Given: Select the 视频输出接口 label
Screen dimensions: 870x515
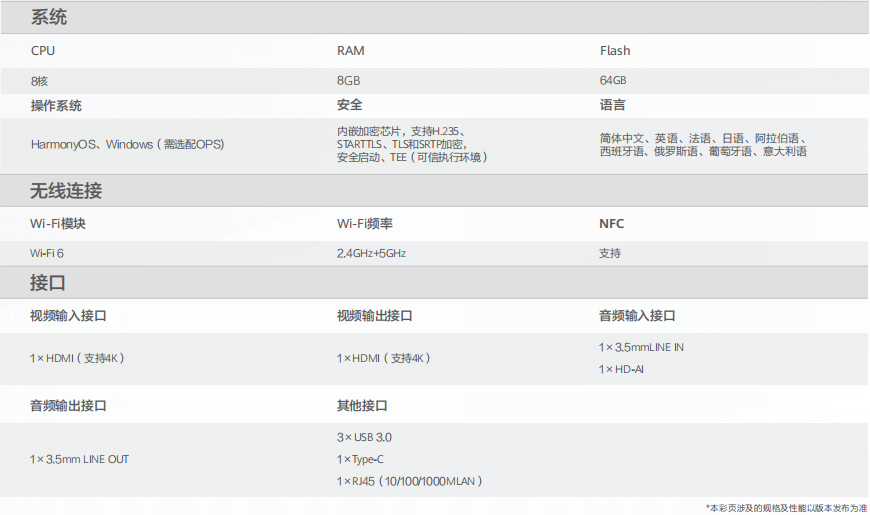Looking at the screenshot, I should 375,316.
